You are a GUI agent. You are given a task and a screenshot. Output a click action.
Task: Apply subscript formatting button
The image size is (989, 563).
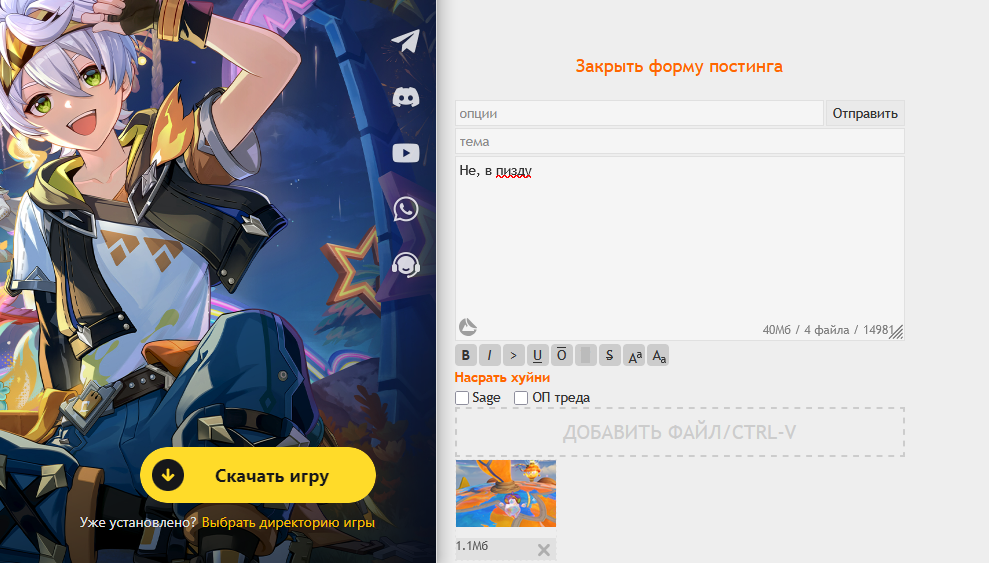click(658, 356)
